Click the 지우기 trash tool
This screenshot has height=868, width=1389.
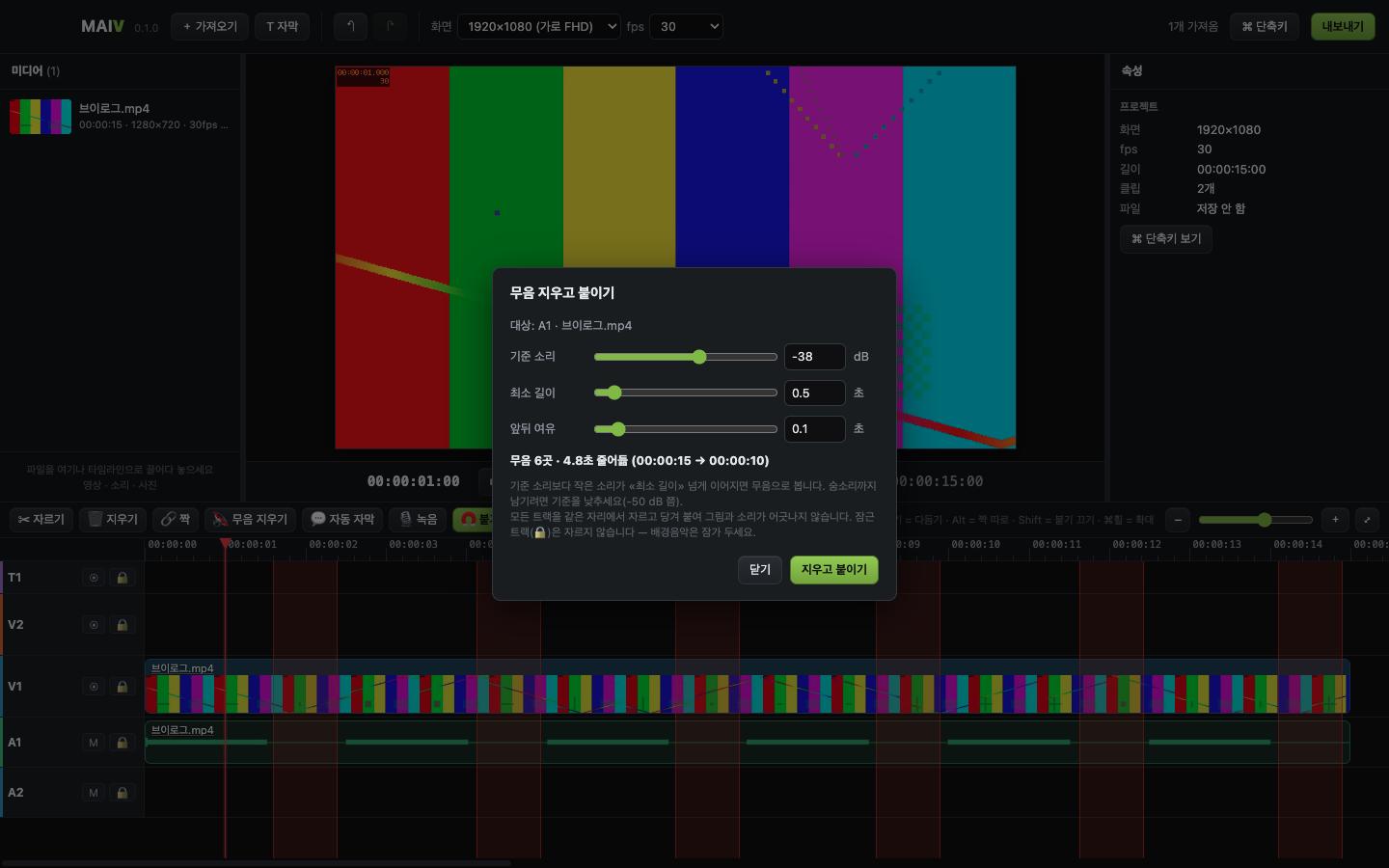[x=113, y=520]
